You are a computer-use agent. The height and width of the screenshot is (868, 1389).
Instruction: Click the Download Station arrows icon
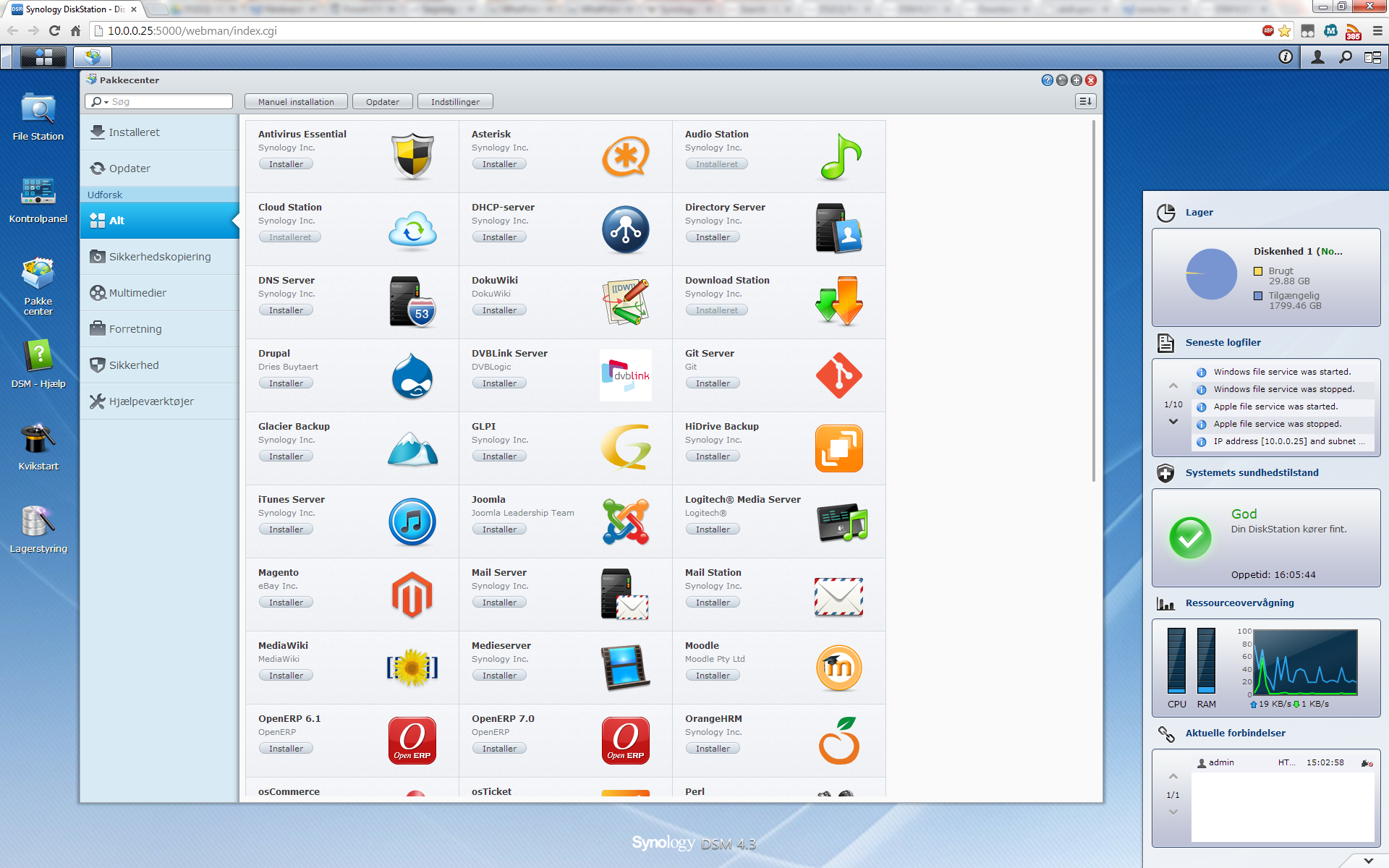pos(839,301)
